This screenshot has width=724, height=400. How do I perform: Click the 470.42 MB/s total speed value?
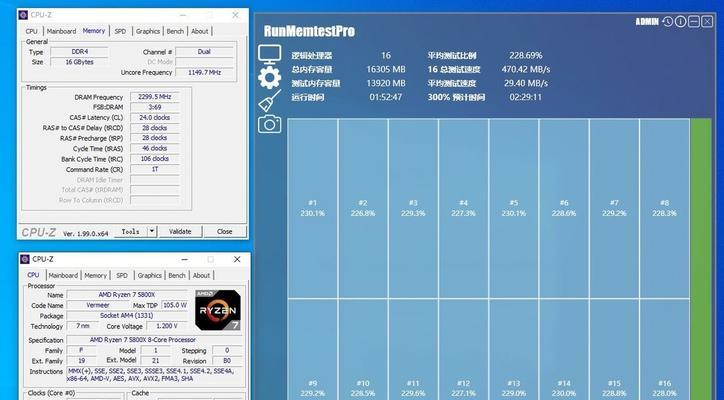526,69
